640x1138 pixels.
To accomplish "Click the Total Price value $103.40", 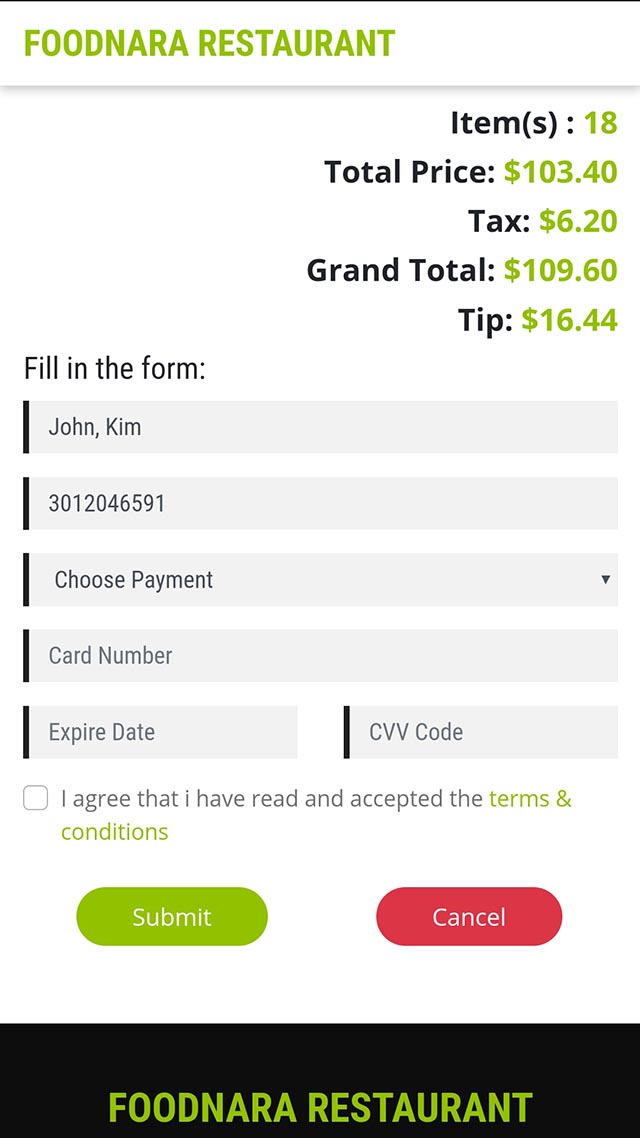I will (x=560, y=172).
